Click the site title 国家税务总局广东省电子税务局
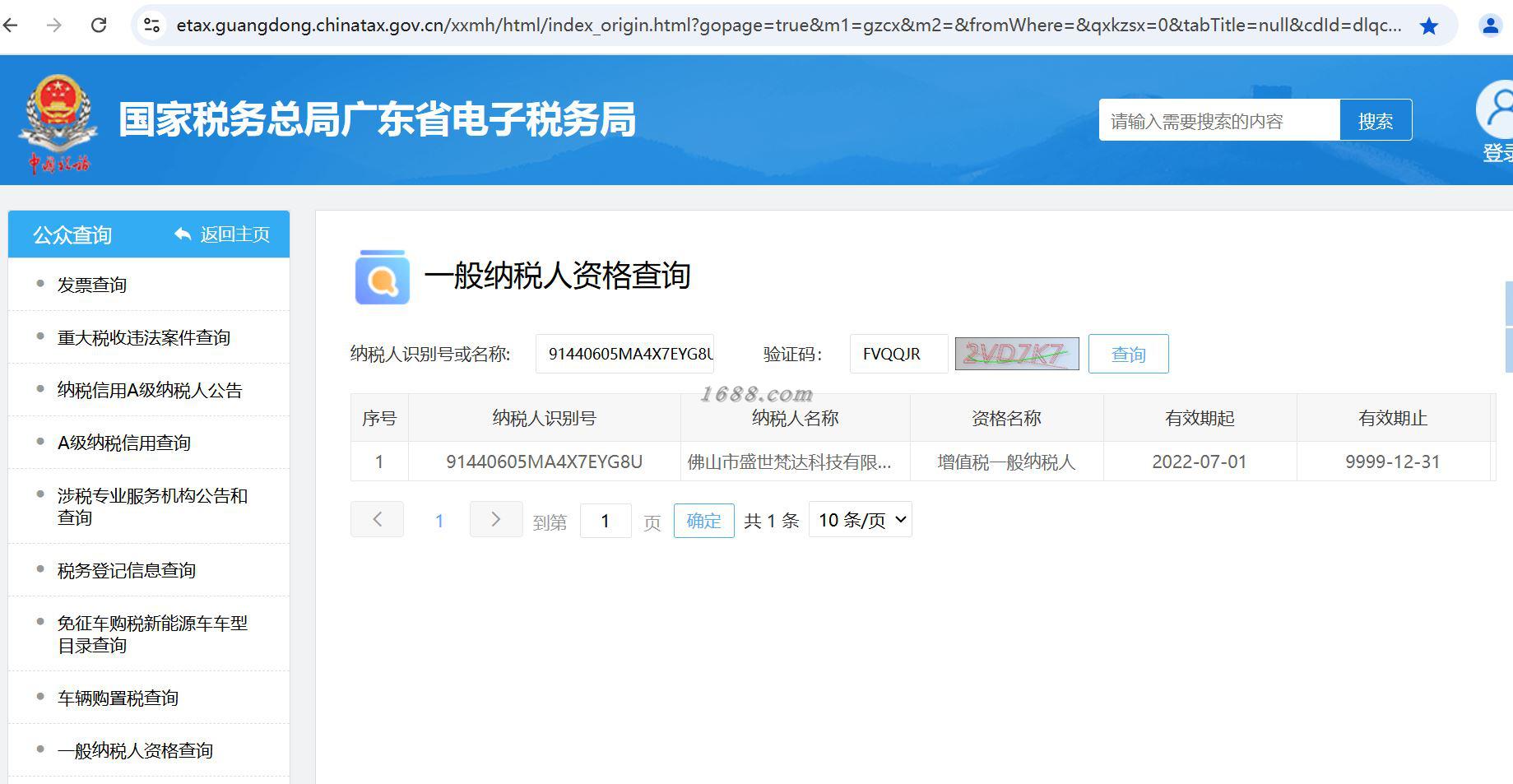Image resolution: width=1513 pixels, height=784 pixels. (377, 120)
